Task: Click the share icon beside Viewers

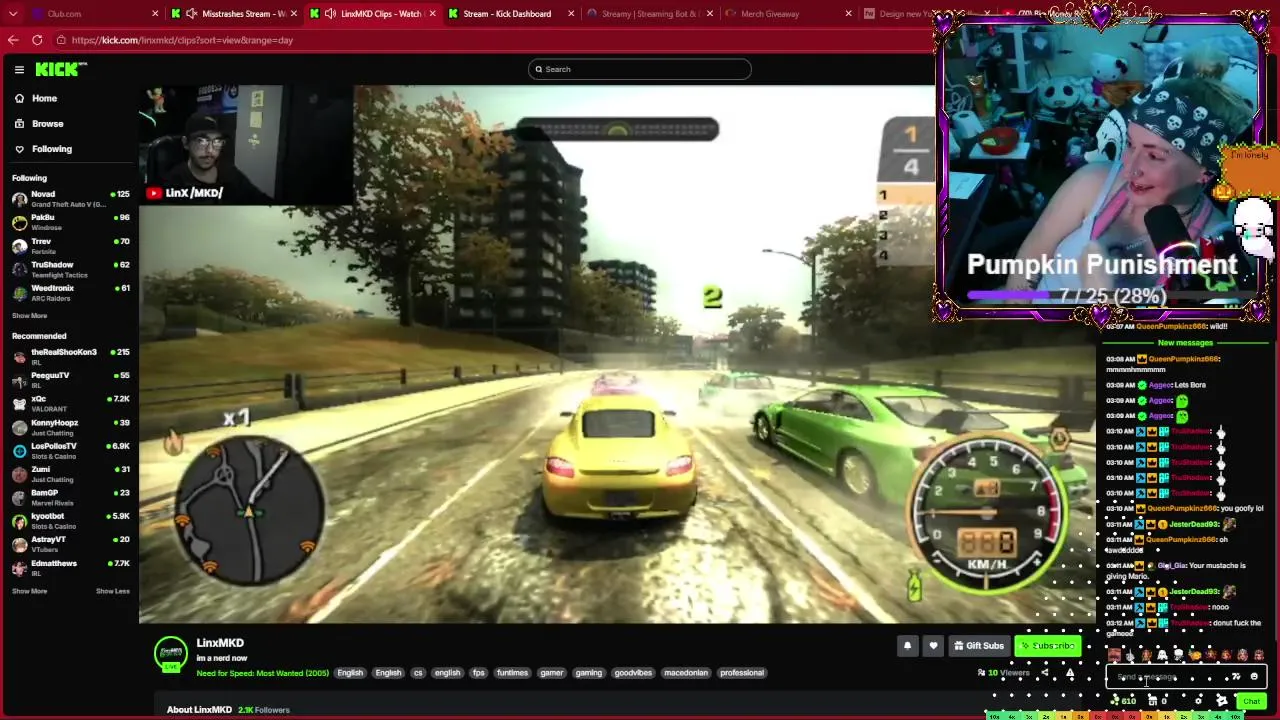Action: click(1046, 673)
